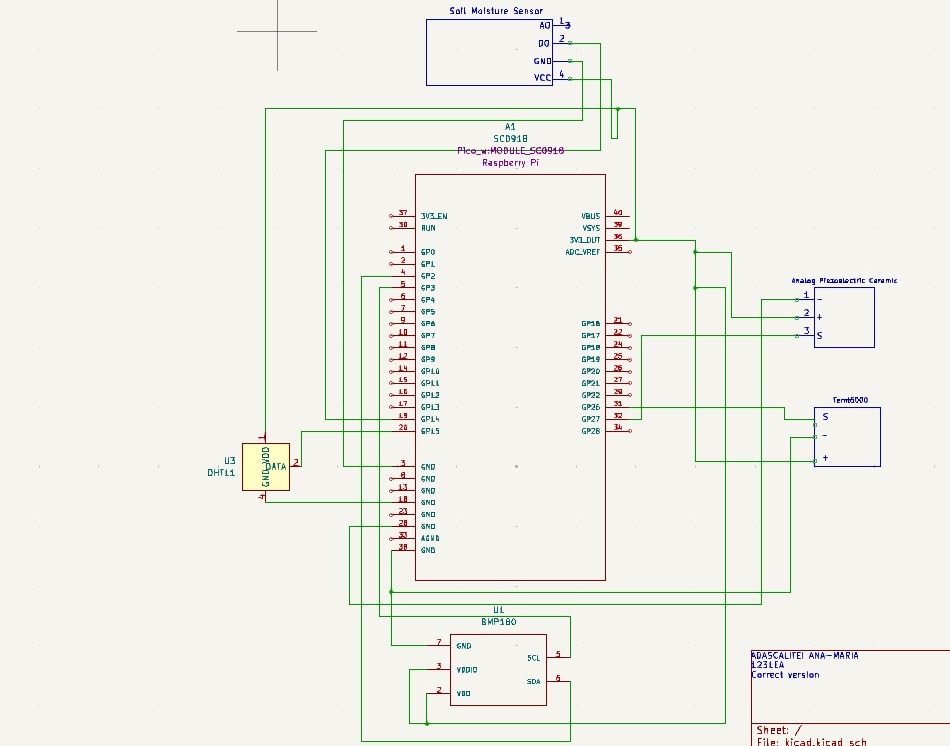Viewport: 950px width, 746px height.
Task: Select the A1 reference designator text
Action: click(510, 127)
